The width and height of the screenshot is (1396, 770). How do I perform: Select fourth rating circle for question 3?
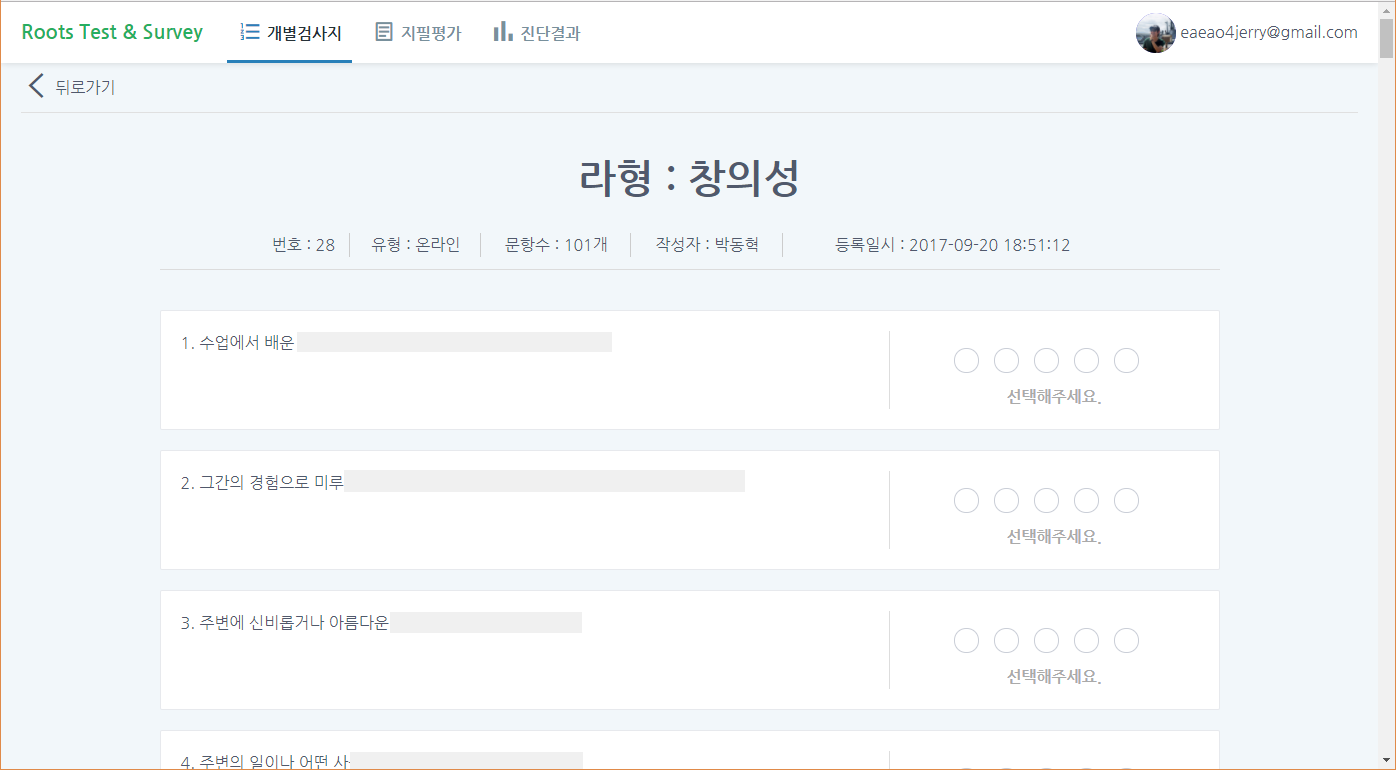tap(1086, 641)
